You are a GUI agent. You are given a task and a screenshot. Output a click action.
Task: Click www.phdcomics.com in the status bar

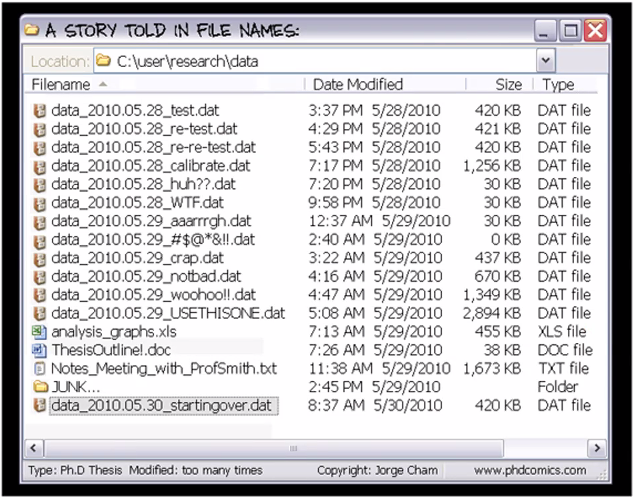pyautogui.click(x=530, y=470)
